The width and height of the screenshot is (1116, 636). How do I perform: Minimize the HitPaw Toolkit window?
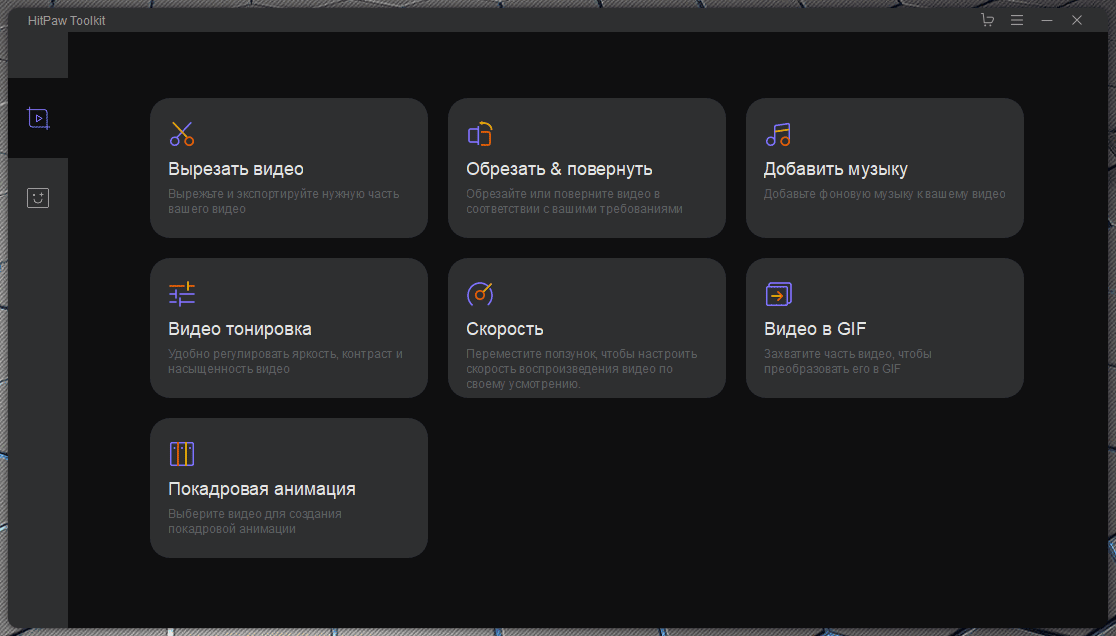[1047, 20]
